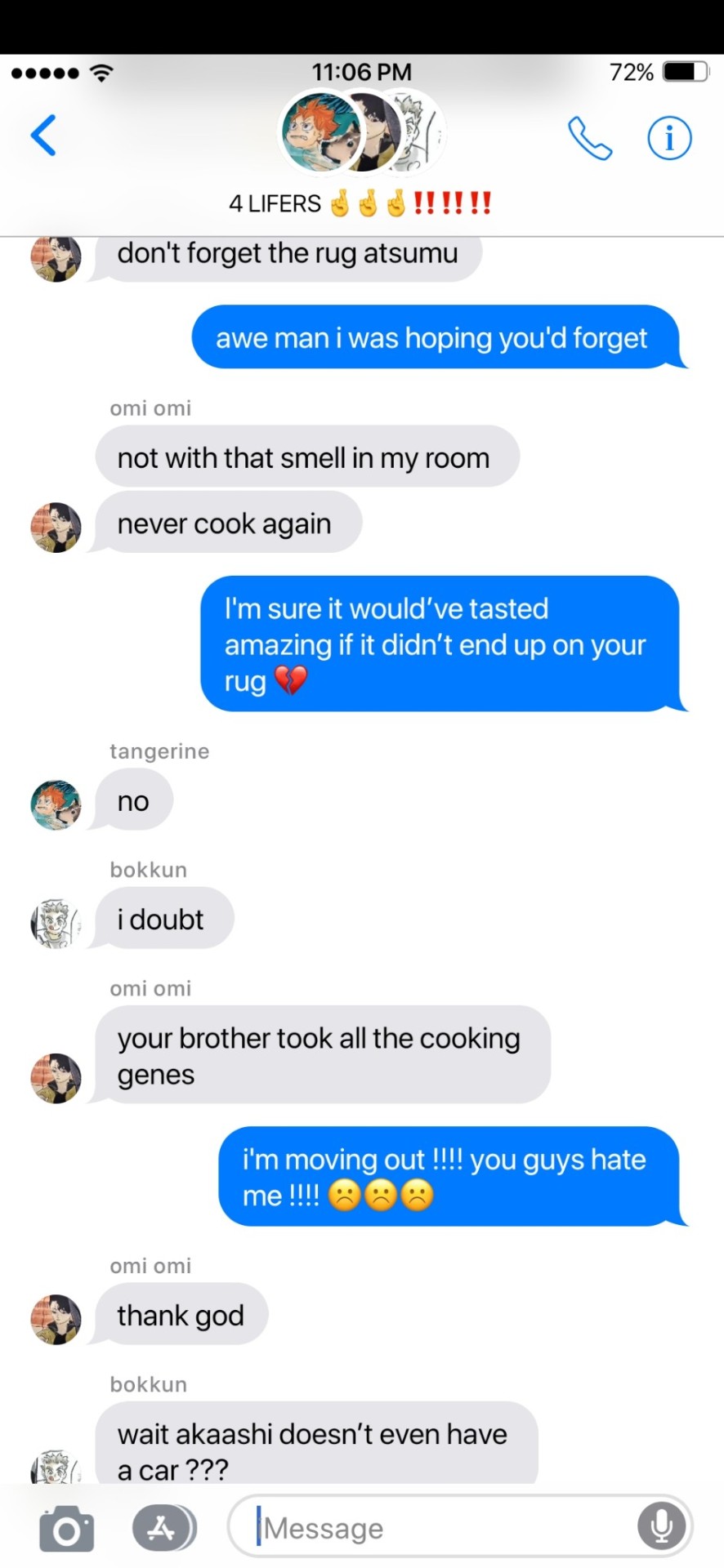Select the "never cook again" message bubble
The width and height of the screenshot is (724, 1568).
228,523
